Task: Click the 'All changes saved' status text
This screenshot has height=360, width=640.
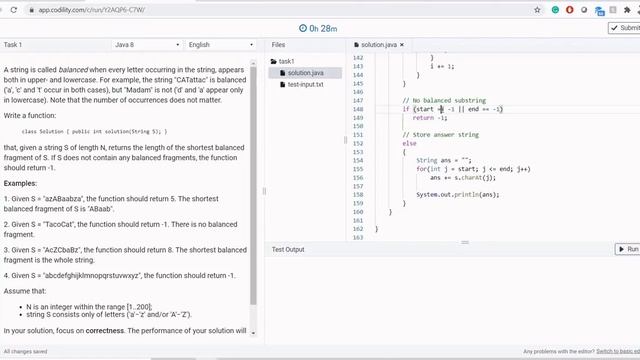Action: pyautogui.click(x=25, y=351)
